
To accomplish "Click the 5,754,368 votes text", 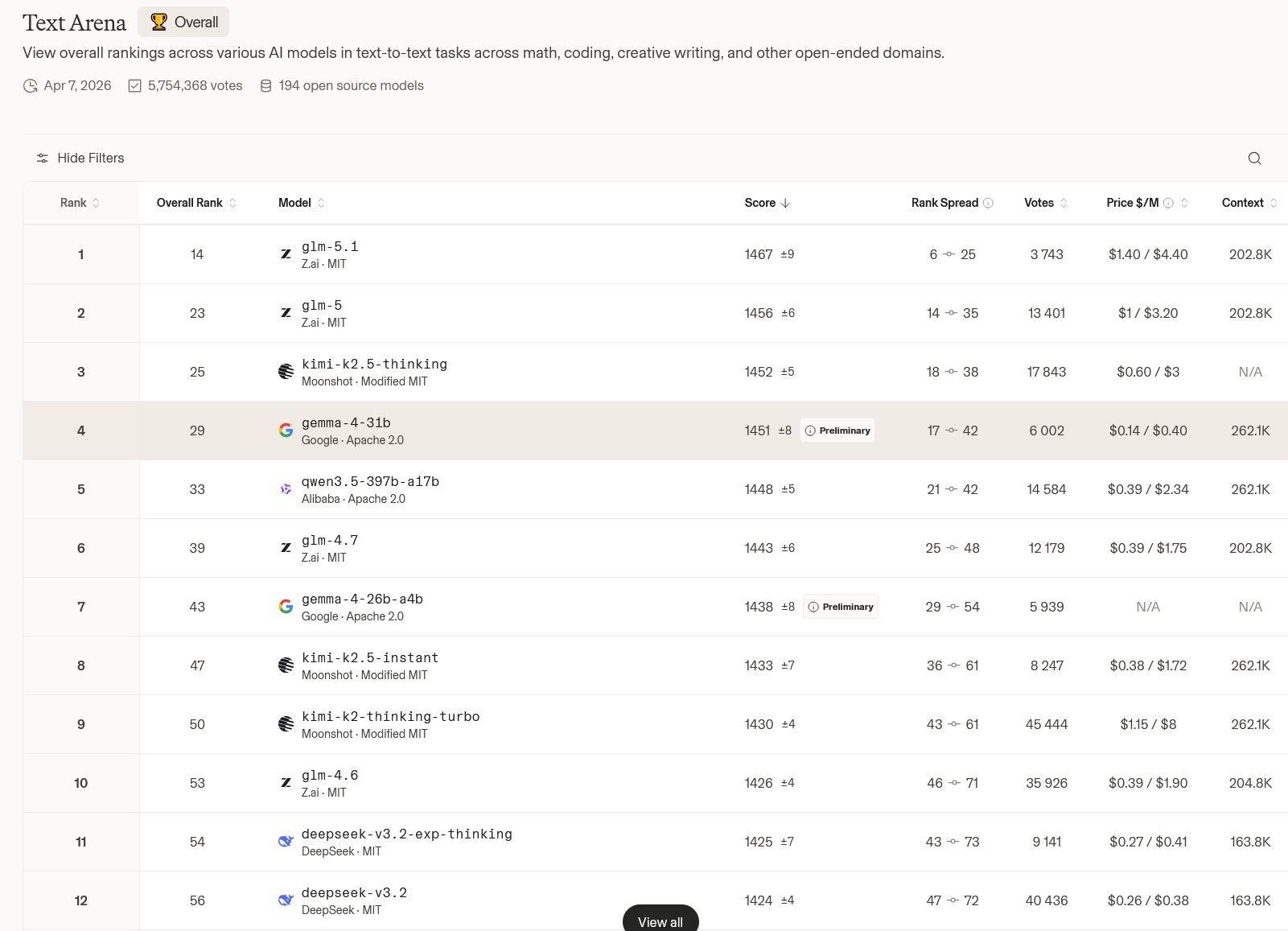I will click(x=195, y=86).
